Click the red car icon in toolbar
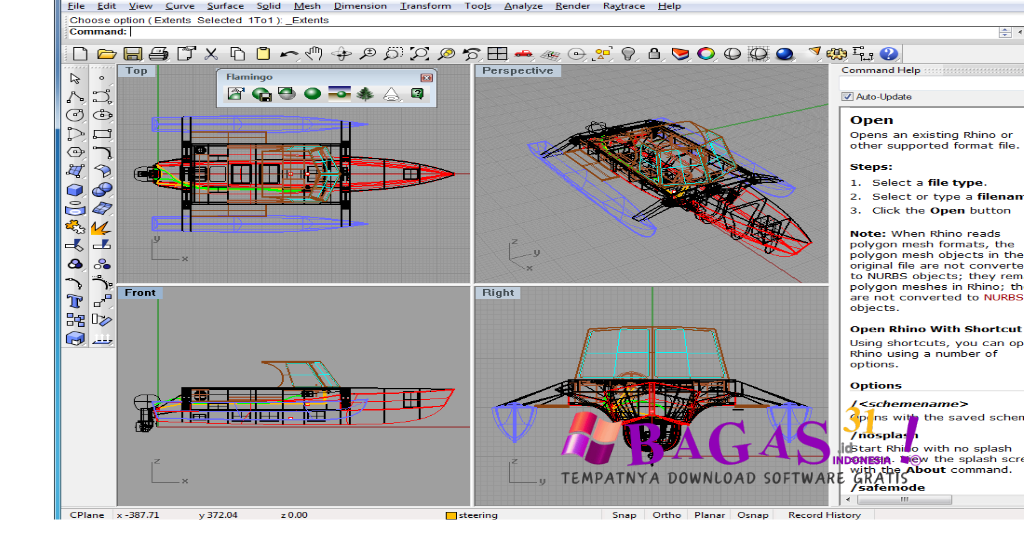This screenshot has height=538, width=1024. tap(524, 54)
